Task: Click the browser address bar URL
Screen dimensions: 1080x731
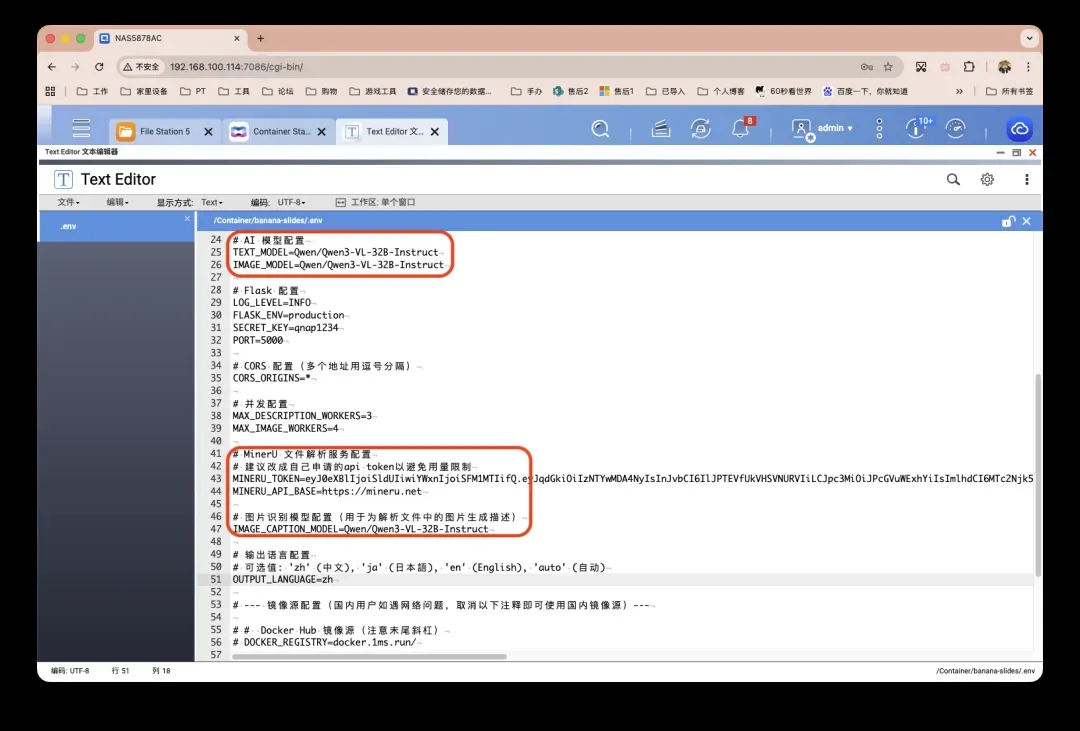Action: coord(236,67)
